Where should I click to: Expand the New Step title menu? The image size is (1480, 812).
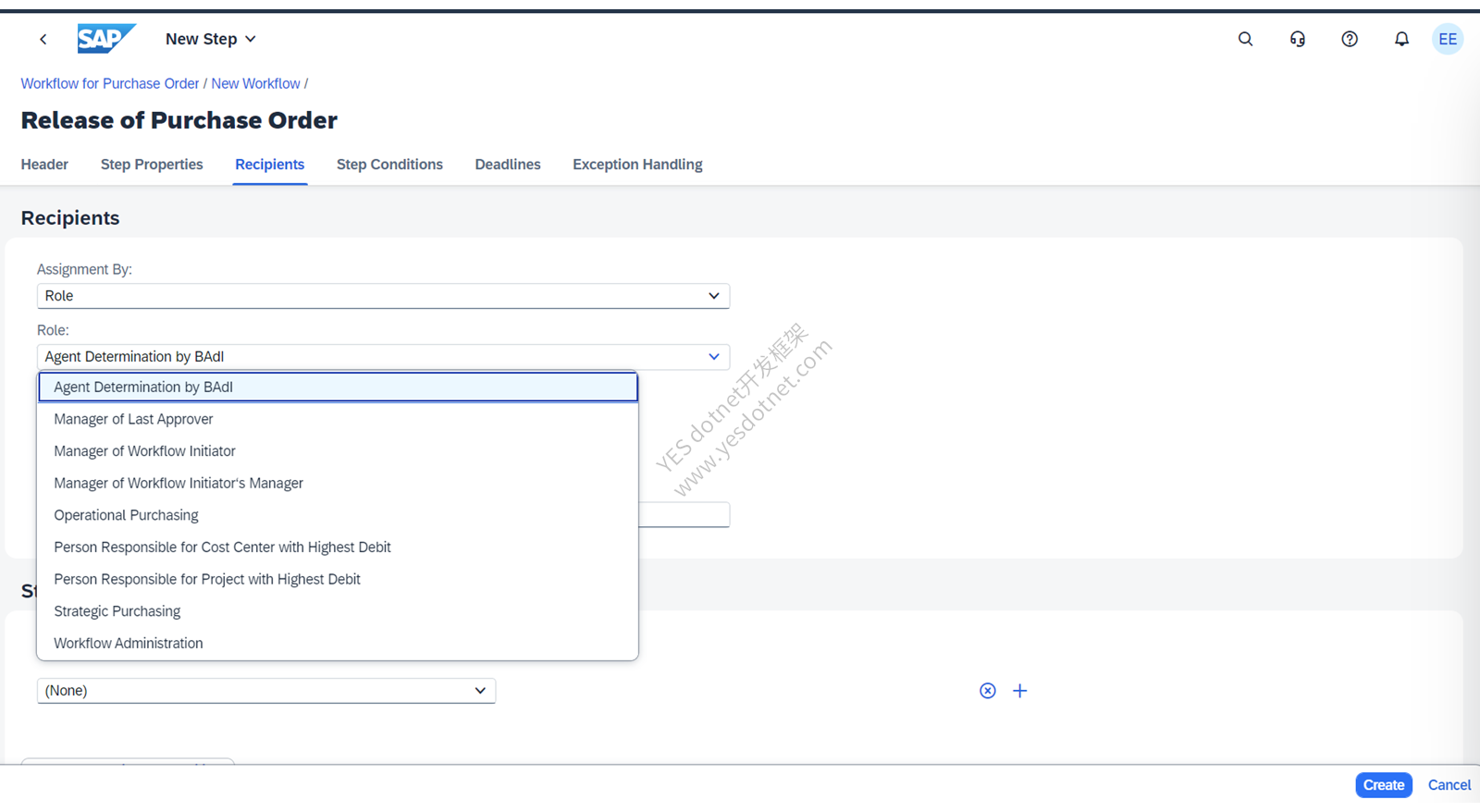tap(211, 39)
